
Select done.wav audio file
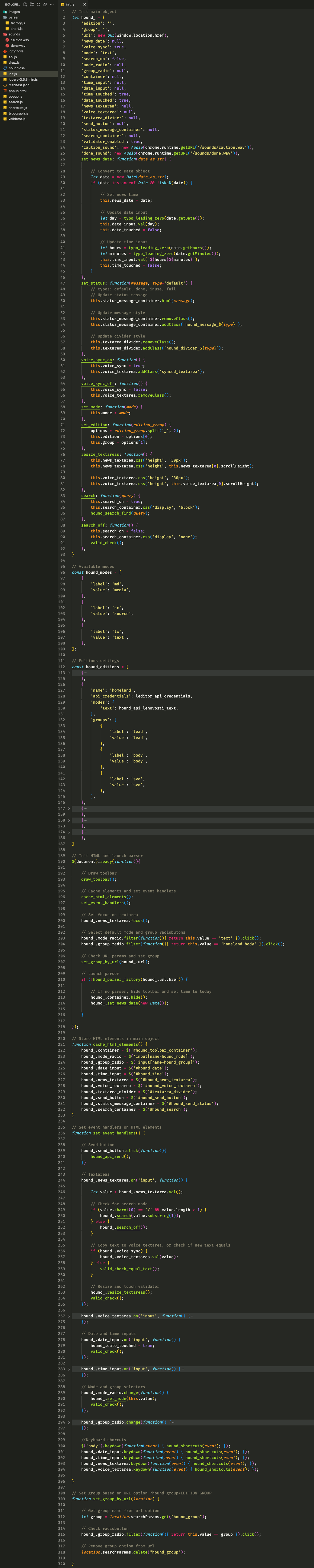pos(29,46)
